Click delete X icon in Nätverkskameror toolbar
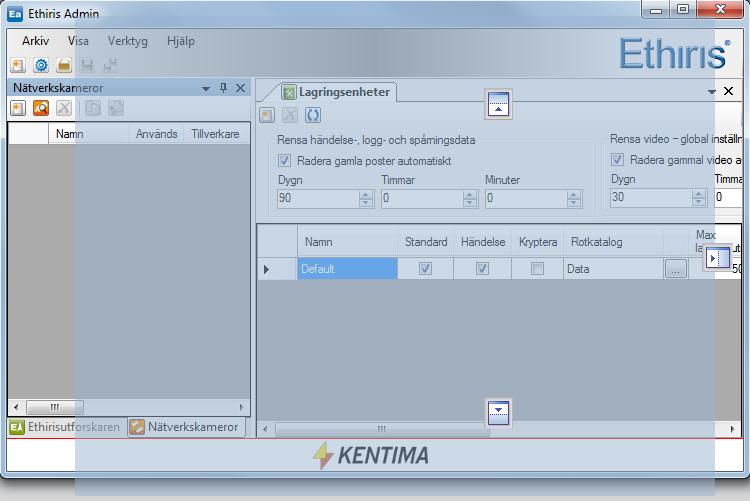 [64, 108]
